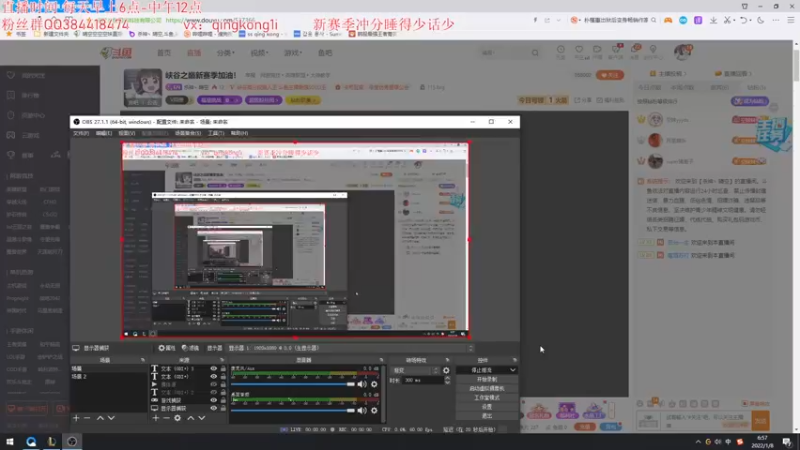Toggle visibility of 文本 (GDI+) 2 source
This screenshot has width=800, height=450.
coord(213,392)
